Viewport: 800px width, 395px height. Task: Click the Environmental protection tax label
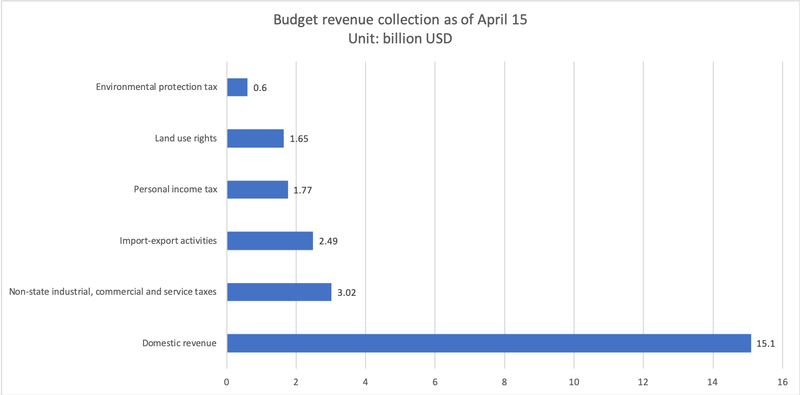157,87
